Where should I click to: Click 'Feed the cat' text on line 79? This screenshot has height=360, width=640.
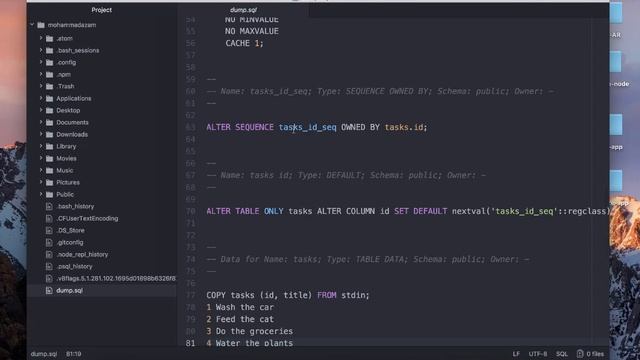coord(245,319)
